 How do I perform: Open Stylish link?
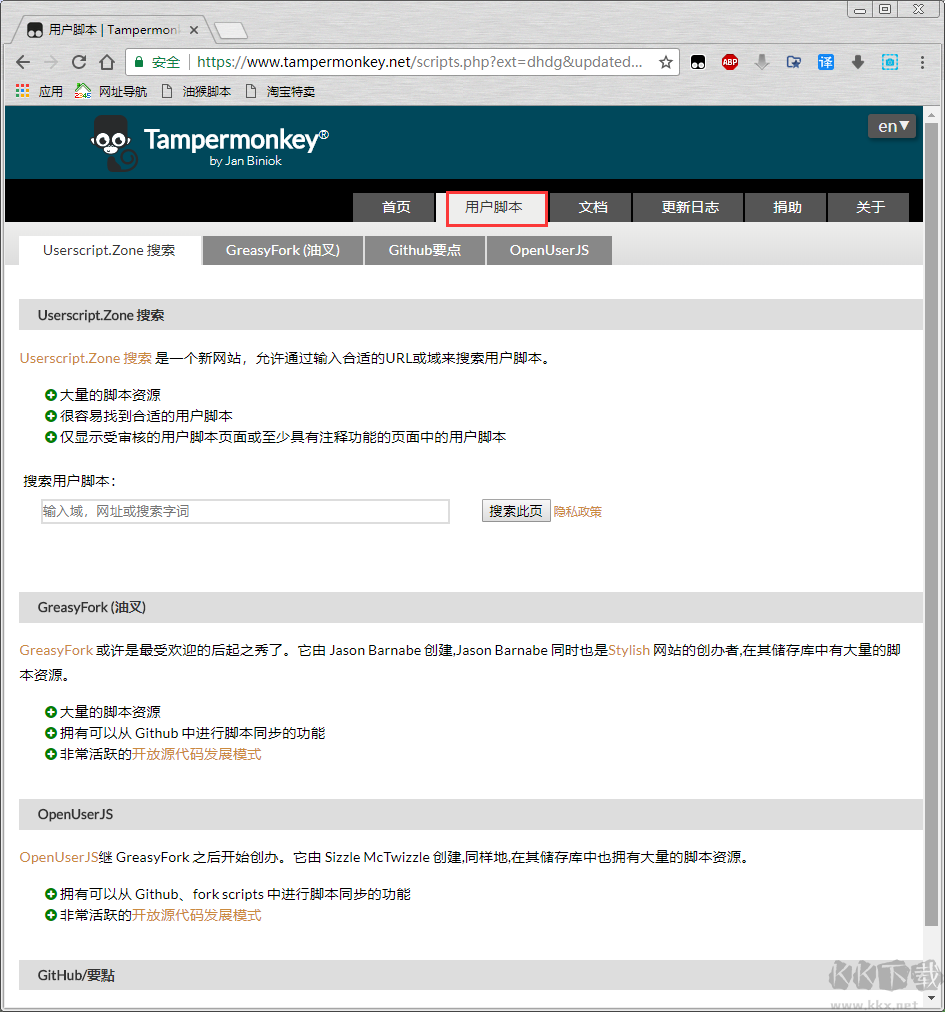[629, 650]
